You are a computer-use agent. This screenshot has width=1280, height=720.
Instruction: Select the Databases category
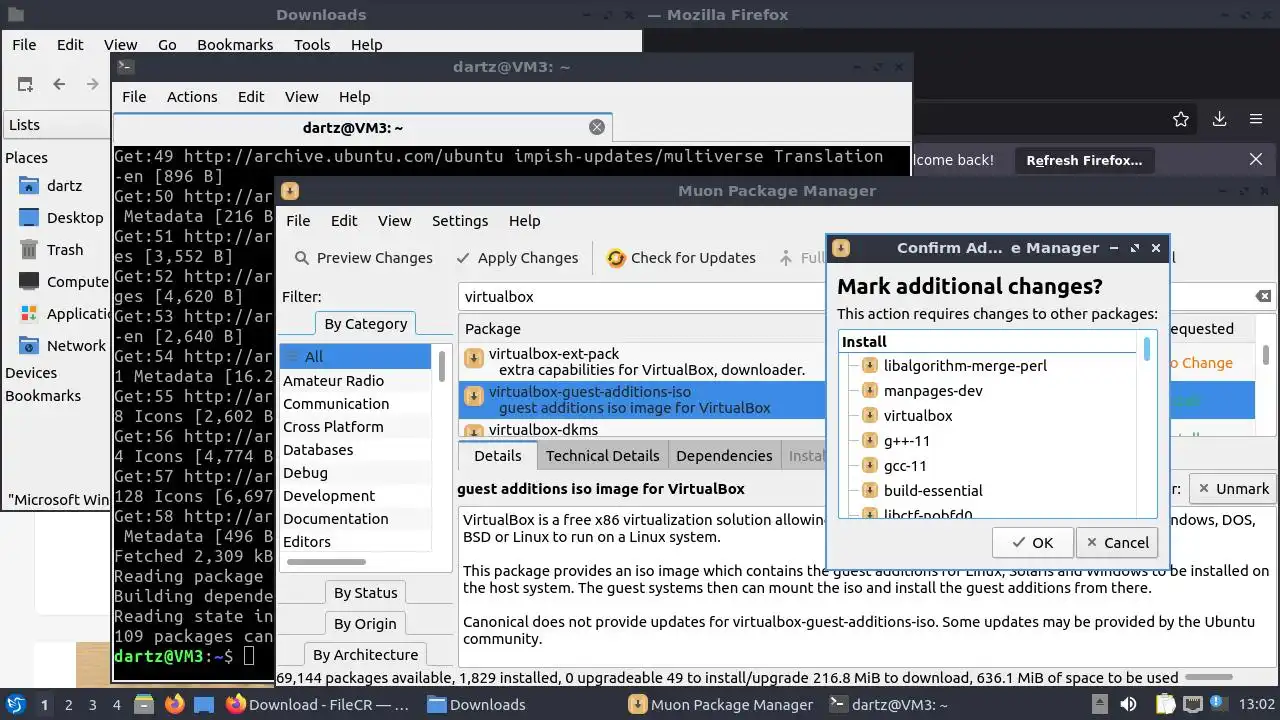[x=355, y=450]
